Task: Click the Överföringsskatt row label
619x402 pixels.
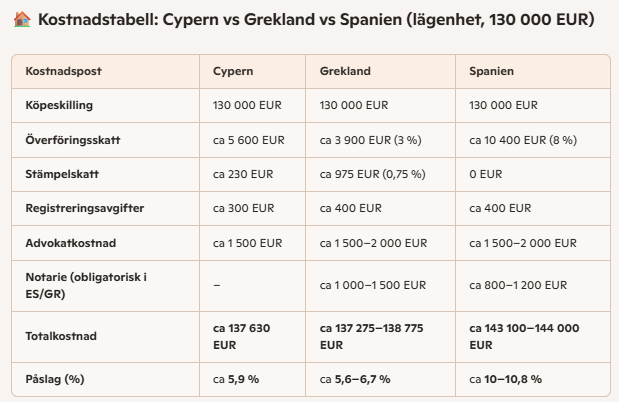Action: [x=72, y=140]
